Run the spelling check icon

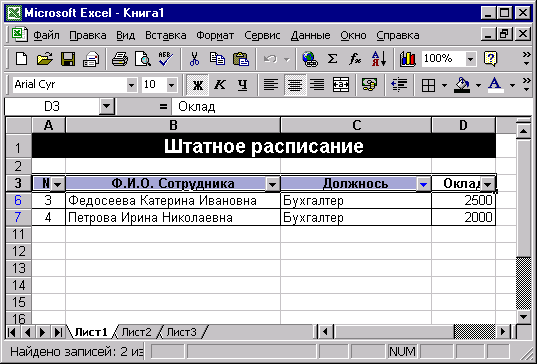pos(165,59)
